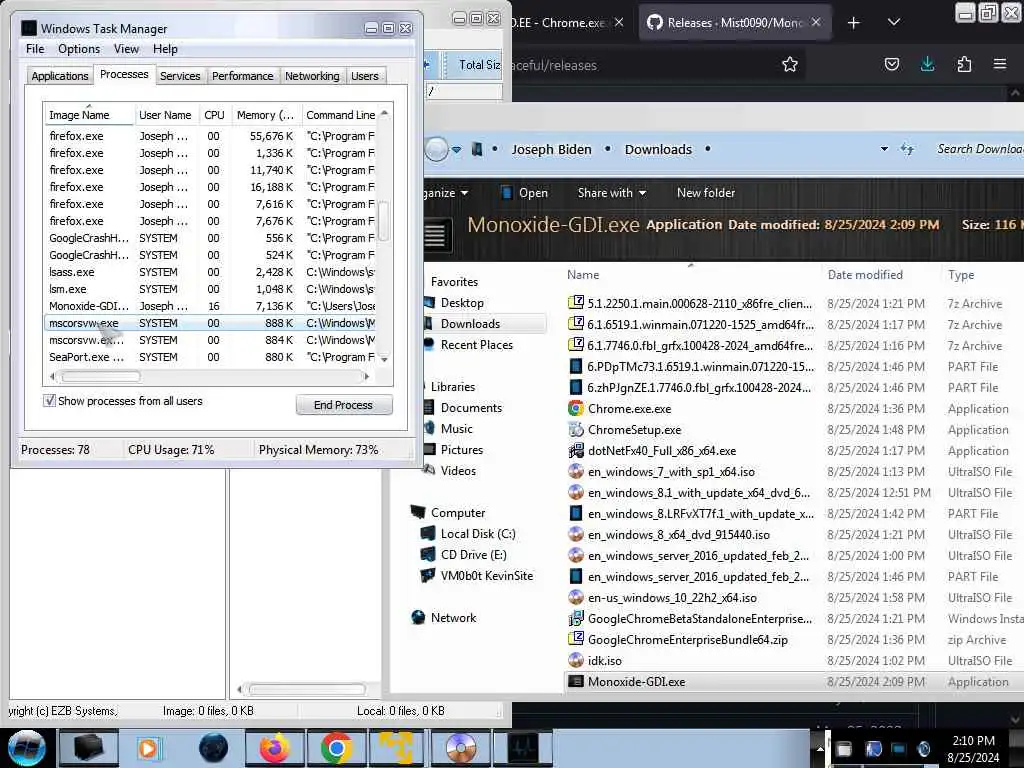The width and height of the screenshot is (1024, 768).
Task: Click the process list scroll down arrow
Action: tap(384, 359)
